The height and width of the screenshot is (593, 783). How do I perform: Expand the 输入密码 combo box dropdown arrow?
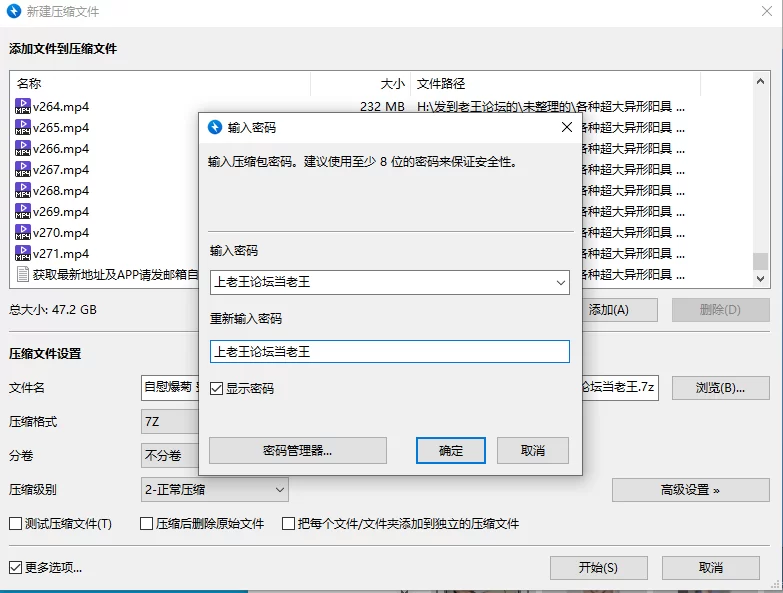[x=561, y=283]
